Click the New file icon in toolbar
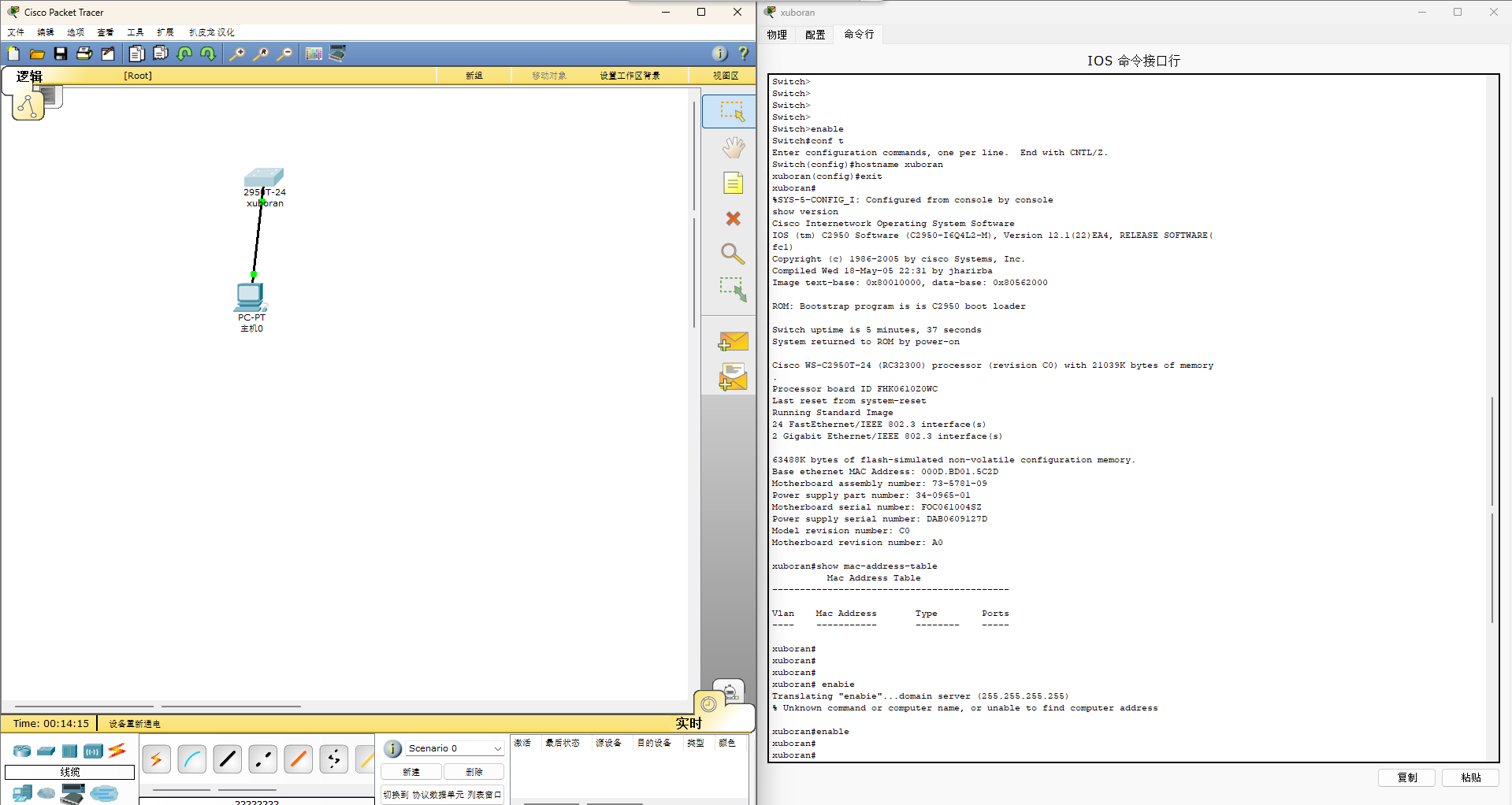1512x805 pixels. click(x=13, y=54)
